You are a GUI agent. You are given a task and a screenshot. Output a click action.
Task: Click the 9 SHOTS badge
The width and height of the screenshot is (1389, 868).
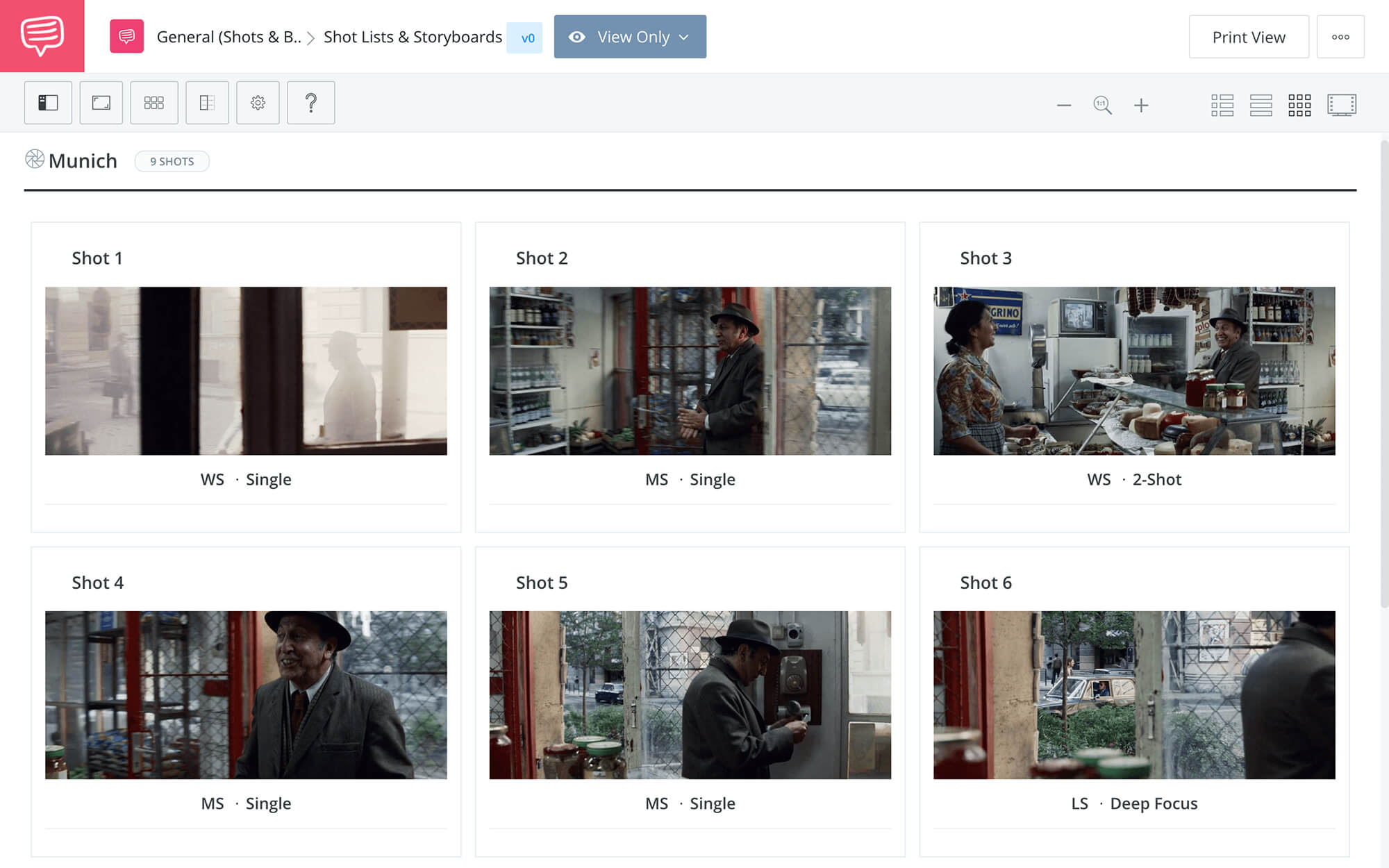click(172, 161)
